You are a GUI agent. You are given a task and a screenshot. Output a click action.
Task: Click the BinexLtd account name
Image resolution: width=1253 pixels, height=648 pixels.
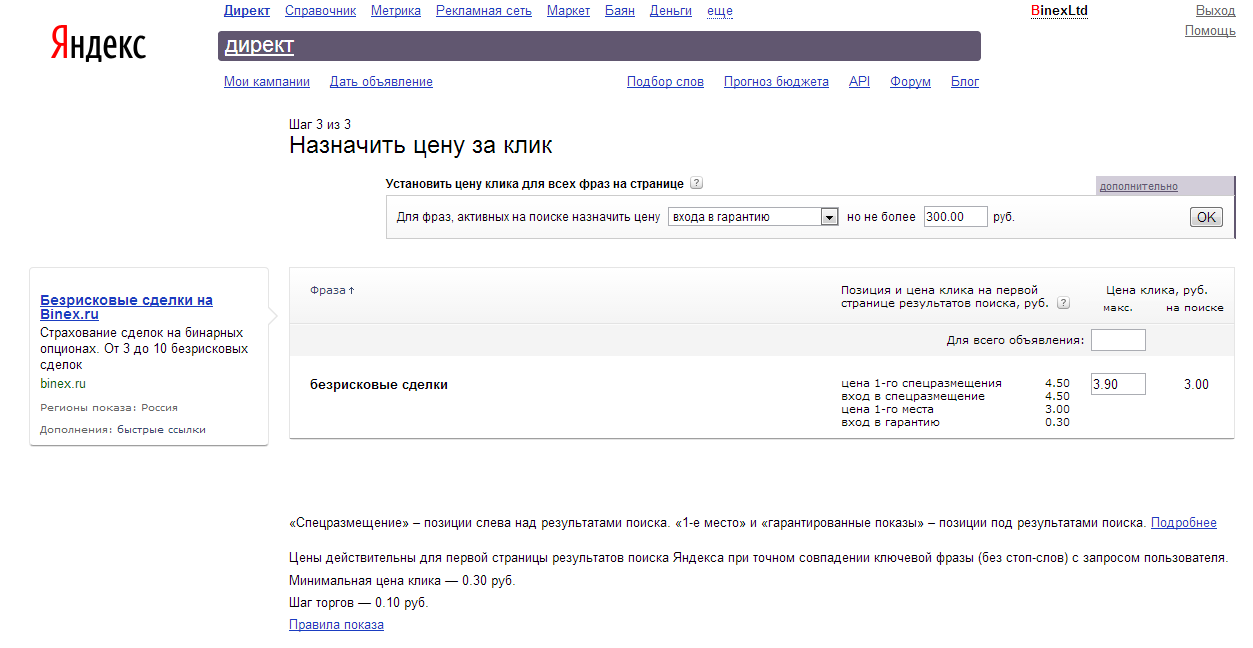point(1059,11)
